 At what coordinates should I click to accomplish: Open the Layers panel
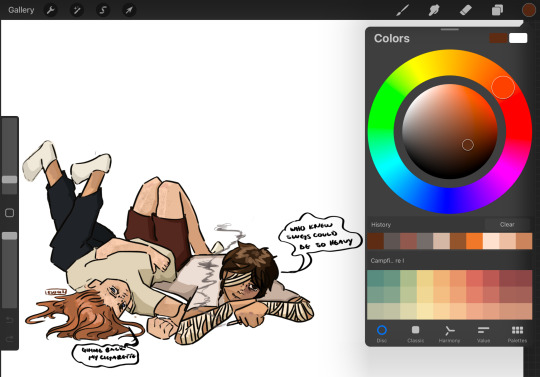pyautogui.click(x=497, y=10)
